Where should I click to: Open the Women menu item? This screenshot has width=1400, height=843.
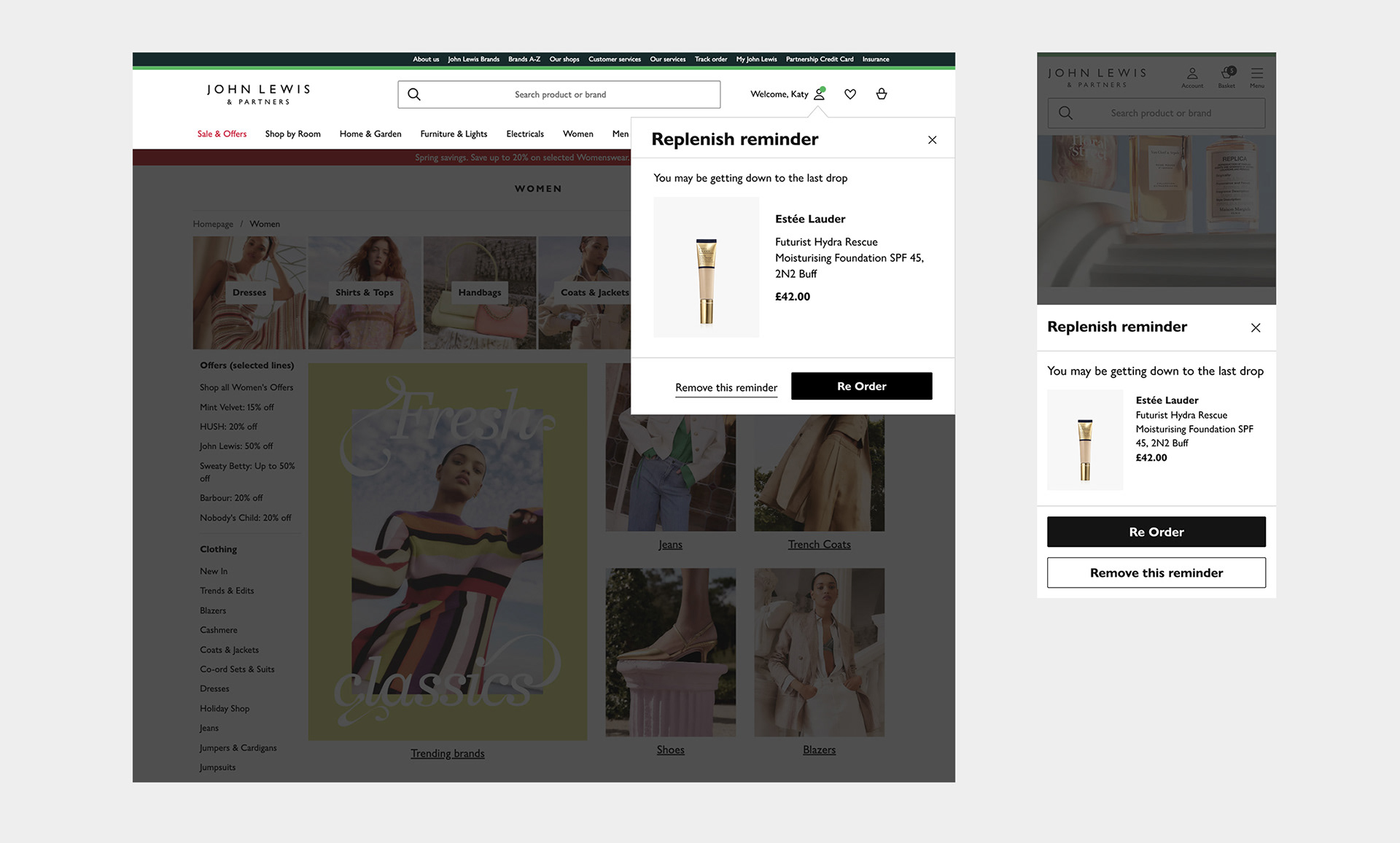(x=578, y=134)
